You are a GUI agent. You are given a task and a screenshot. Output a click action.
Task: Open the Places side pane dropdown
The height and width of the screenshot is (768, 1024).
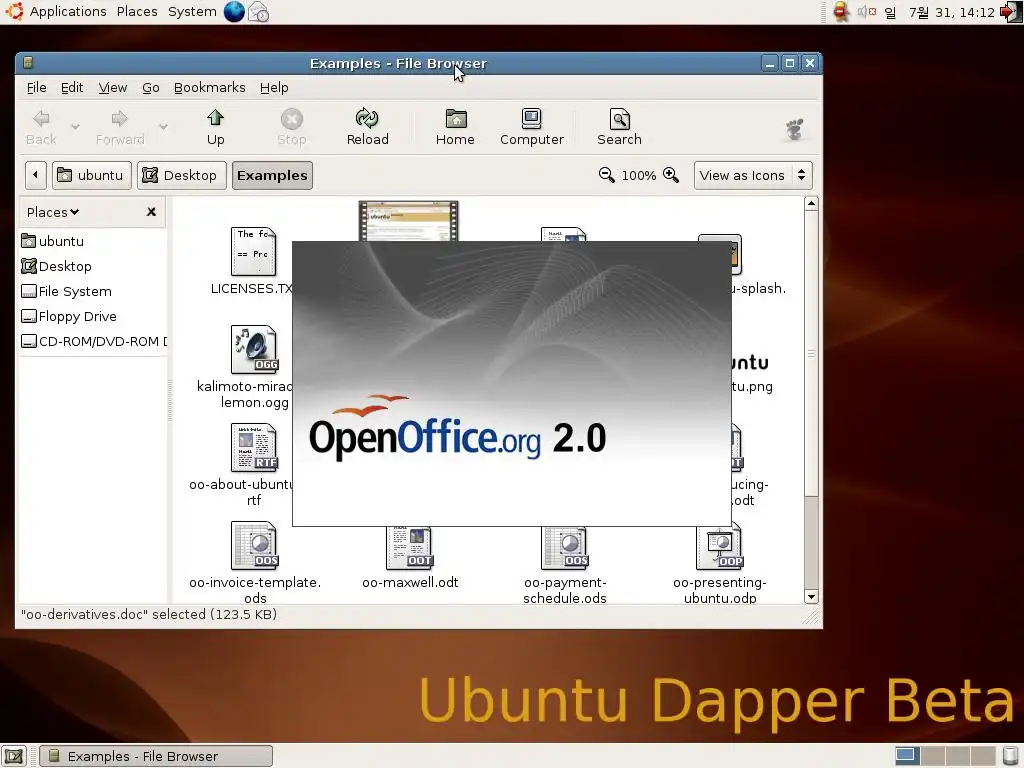[x=53, y=212]
